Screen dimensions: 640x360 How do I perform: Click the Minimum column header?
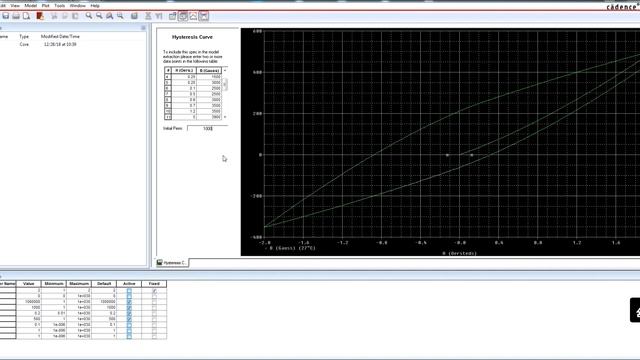point(53,284)
